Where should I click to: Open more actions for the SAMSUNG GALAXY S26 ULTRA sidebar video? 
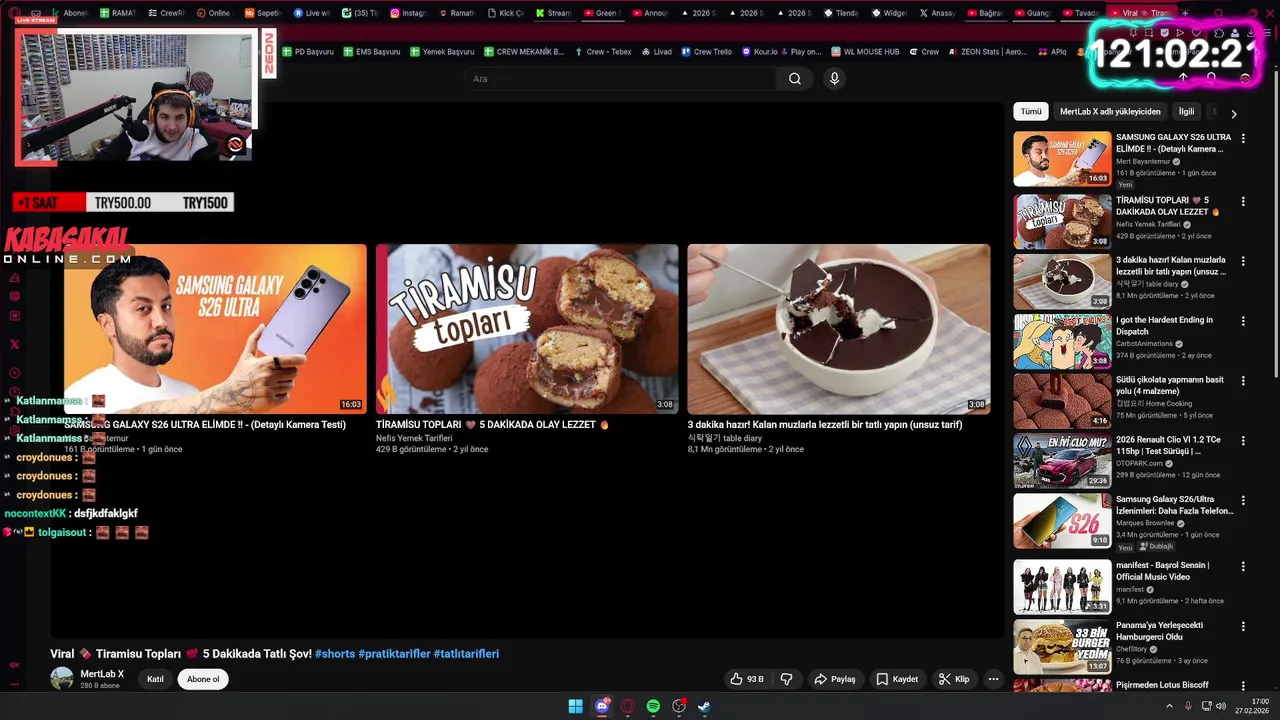pos(1243,138)
